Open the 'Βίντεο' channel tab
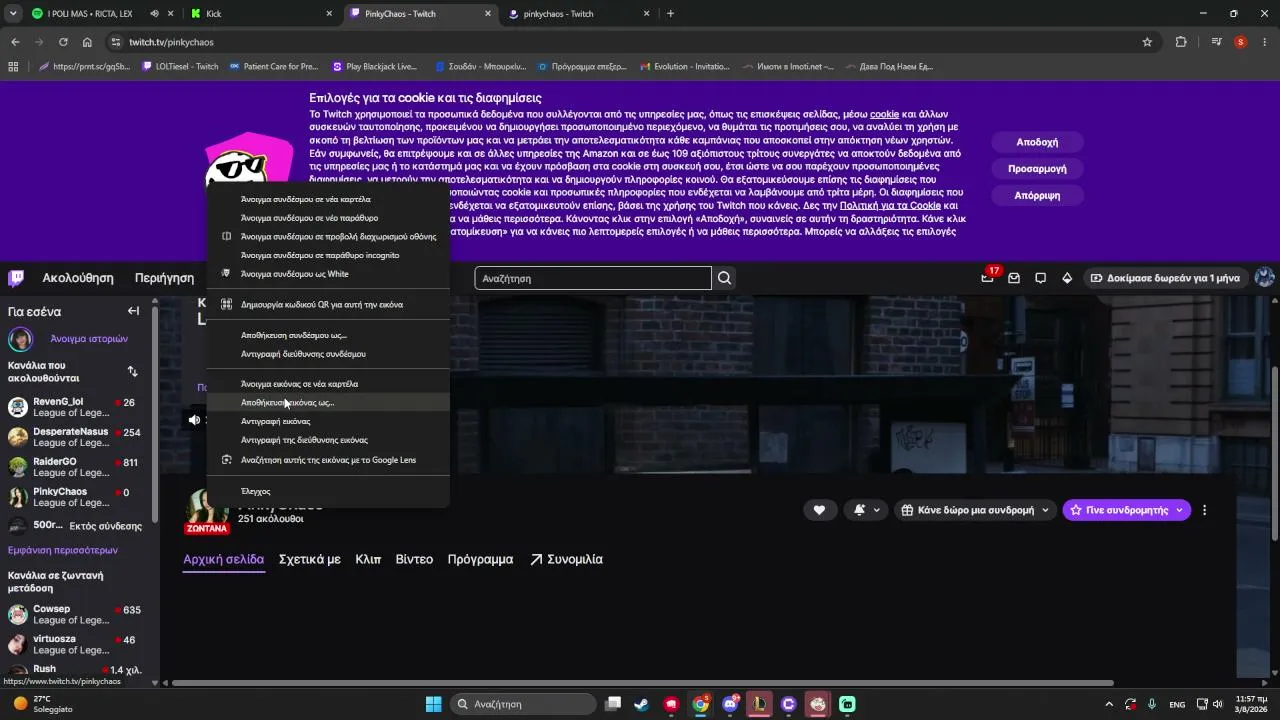The image size is (1280, 720). [414, 559]
